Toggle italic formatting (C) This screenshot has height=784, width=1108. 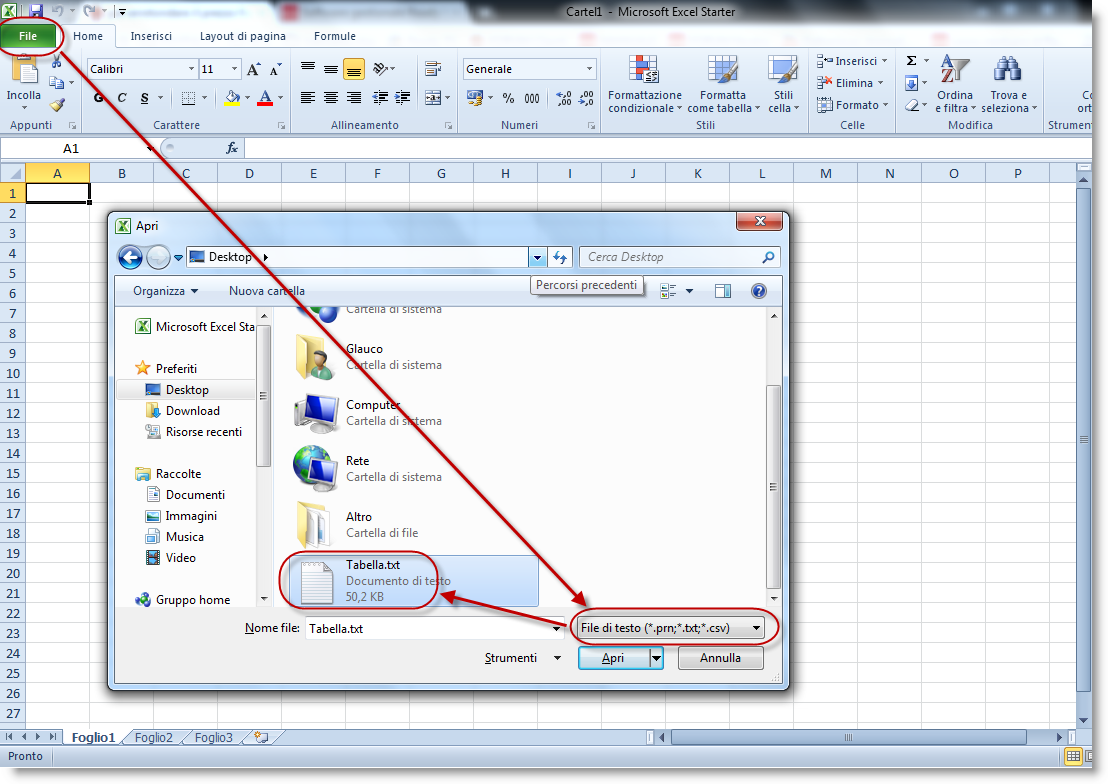click(122, 98)
